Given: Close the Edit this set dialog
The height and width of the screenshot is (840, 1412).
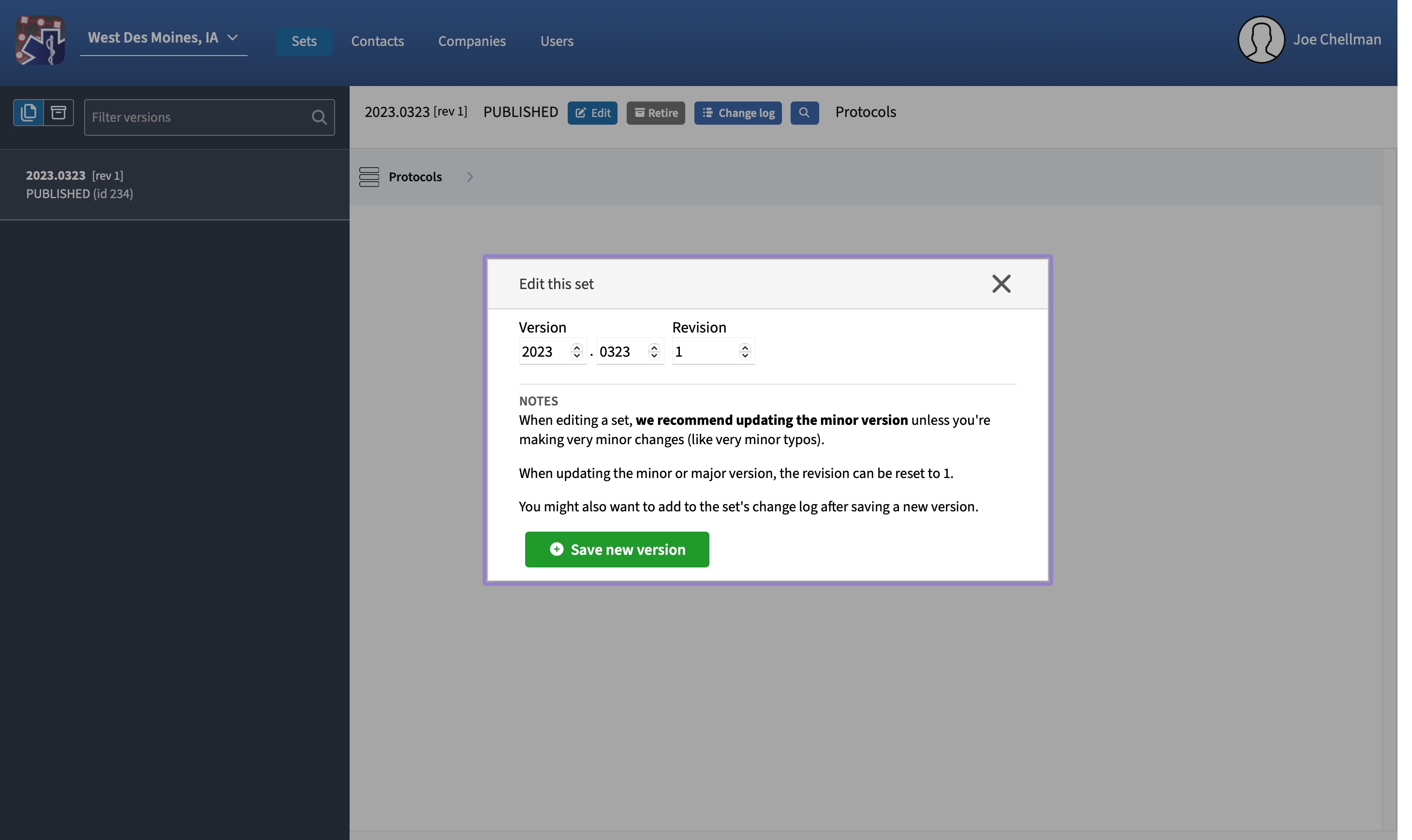Looking at the screenshot, I should (1001, 284).
